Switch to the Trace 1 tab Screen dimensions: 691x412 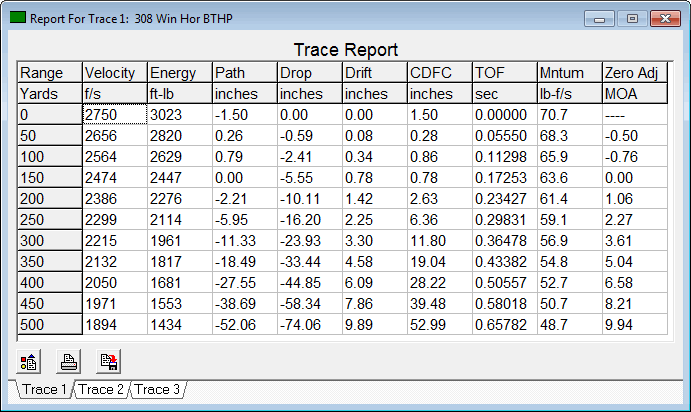[x=44, y=390]
